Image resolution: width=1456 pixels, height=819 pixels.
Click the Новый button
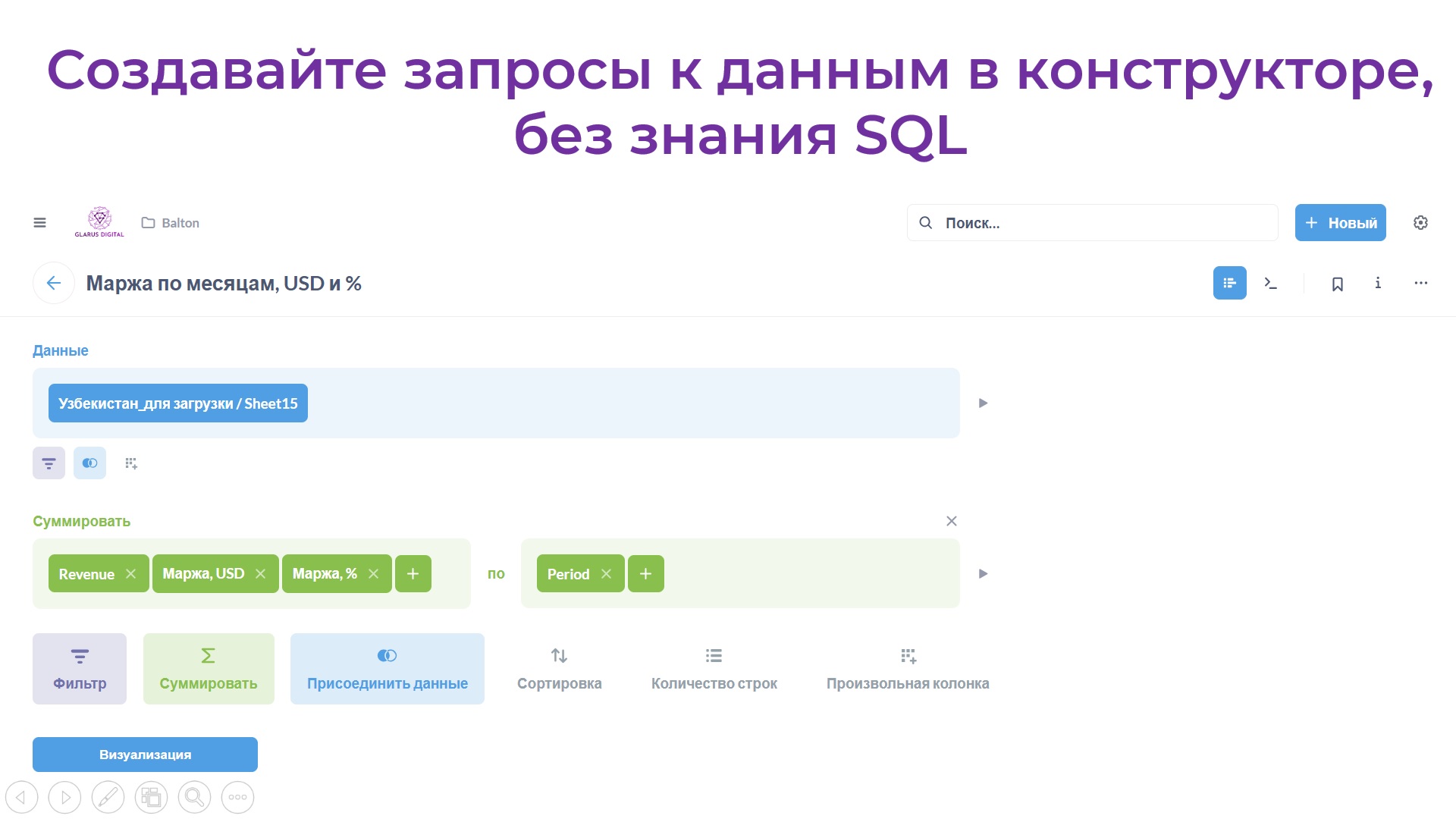(x=1340, y=223)
